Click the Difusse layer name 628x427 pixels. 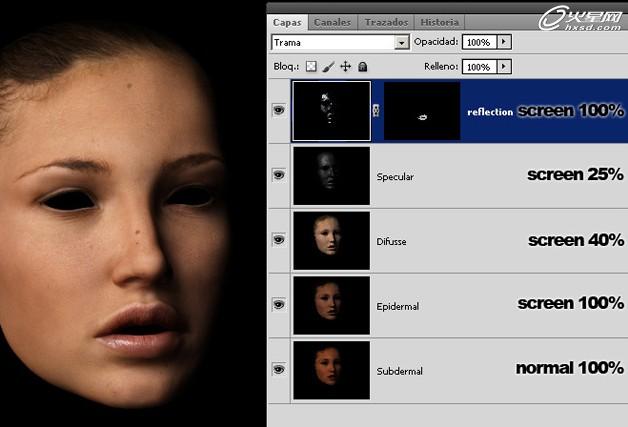click(391, 242)
